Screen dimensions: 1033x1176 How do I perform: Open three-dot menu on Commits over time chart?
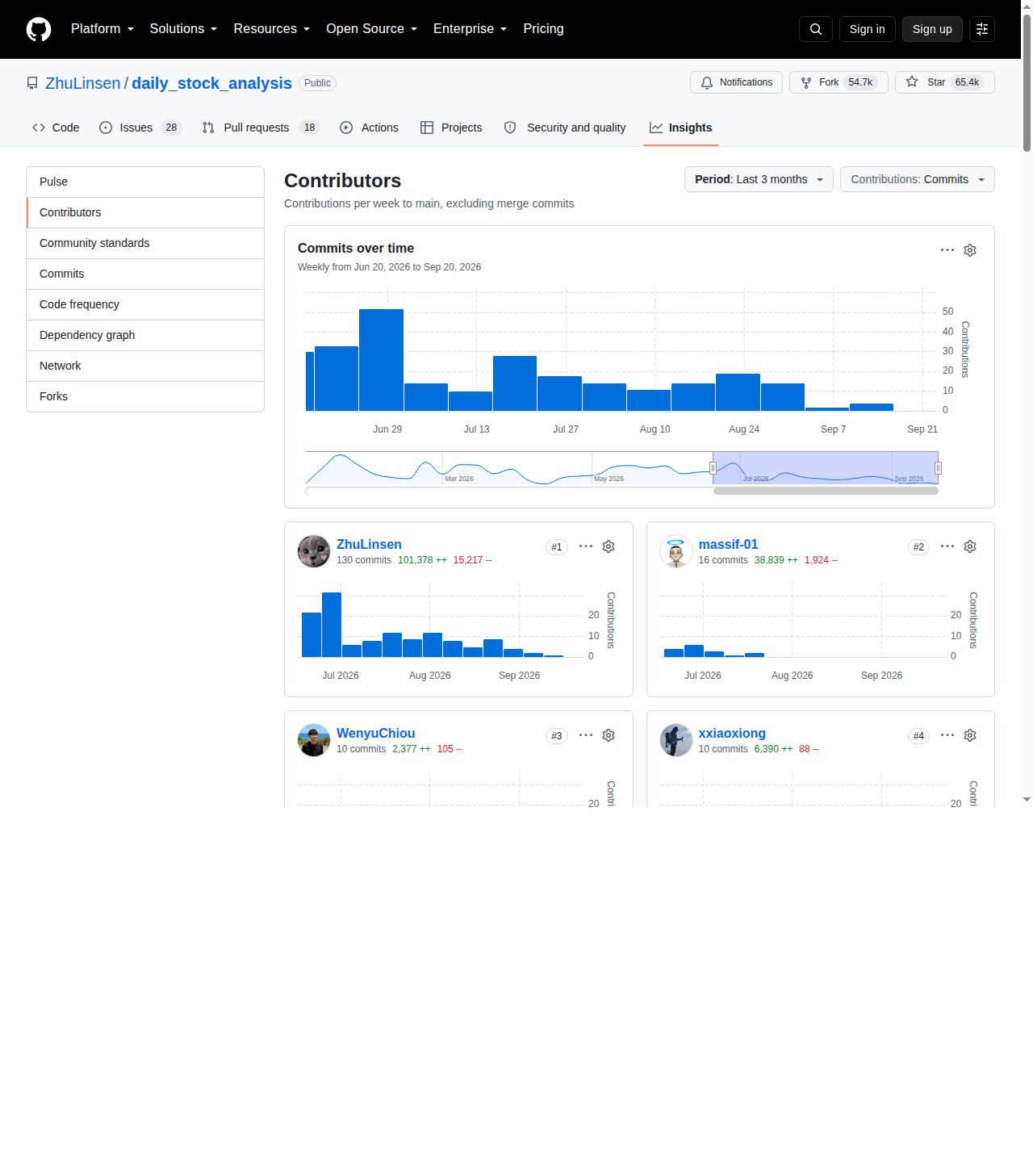point(947,250)
